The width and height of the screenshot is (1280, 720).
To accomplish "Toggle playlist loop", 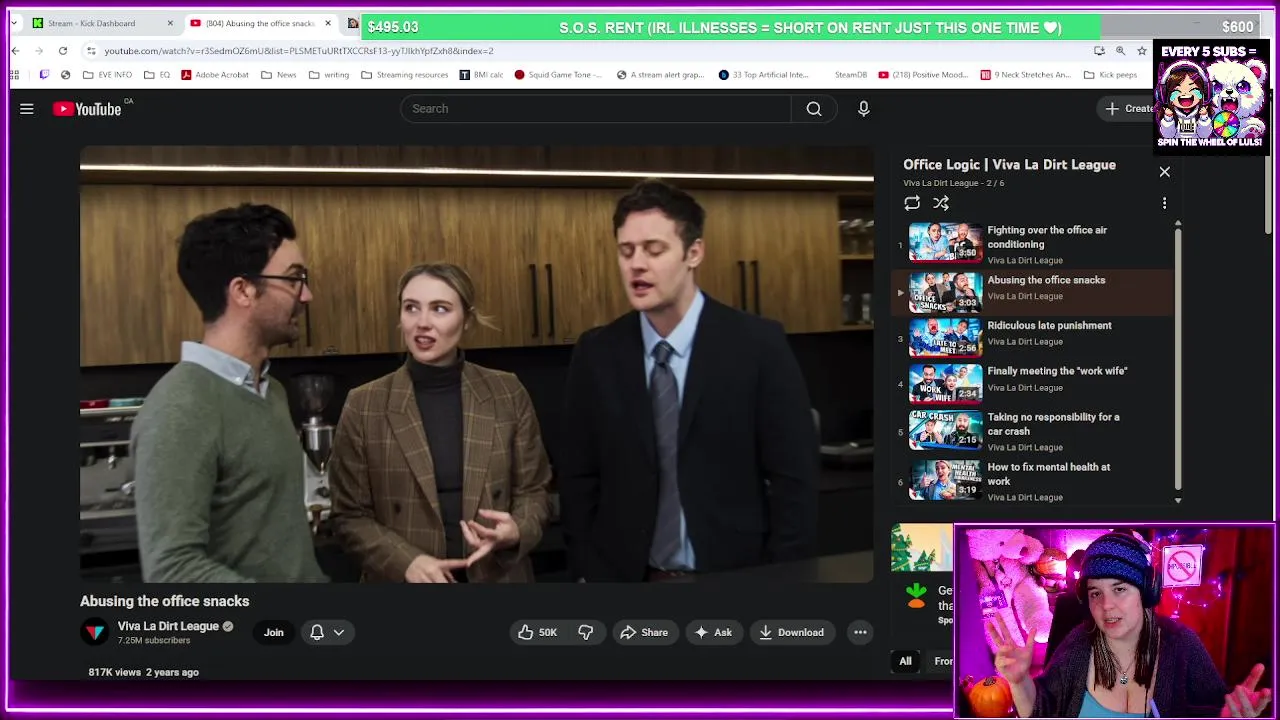I will coord(912,203).
